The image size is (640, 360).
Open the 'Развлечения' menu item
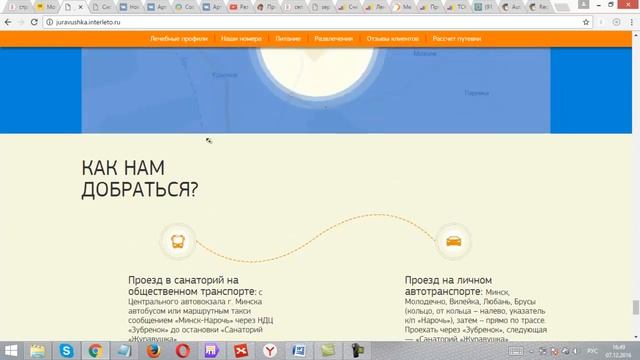(333, 39)
